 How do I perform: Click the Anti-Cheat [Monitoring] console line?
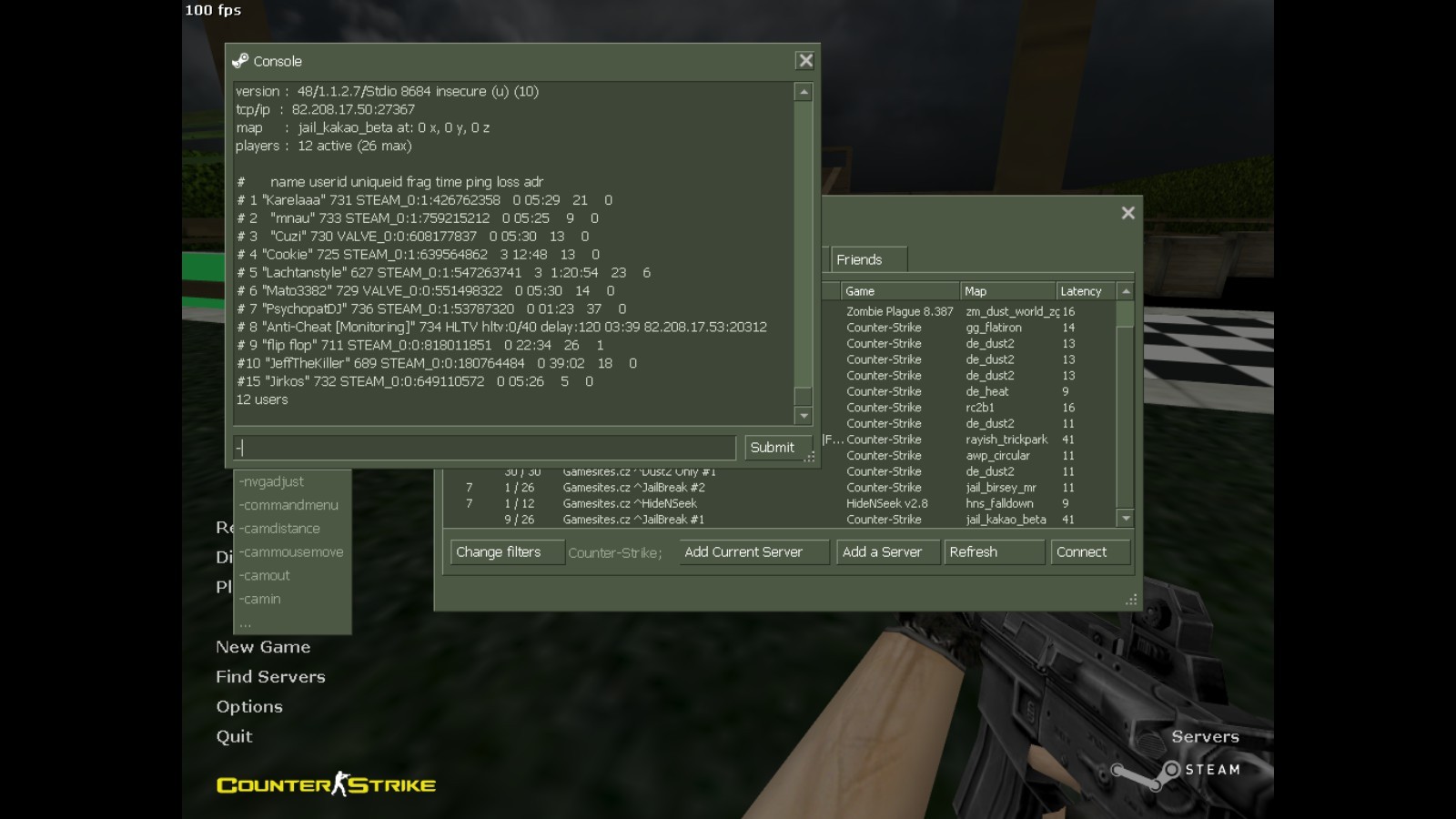[x=501, y=327]
